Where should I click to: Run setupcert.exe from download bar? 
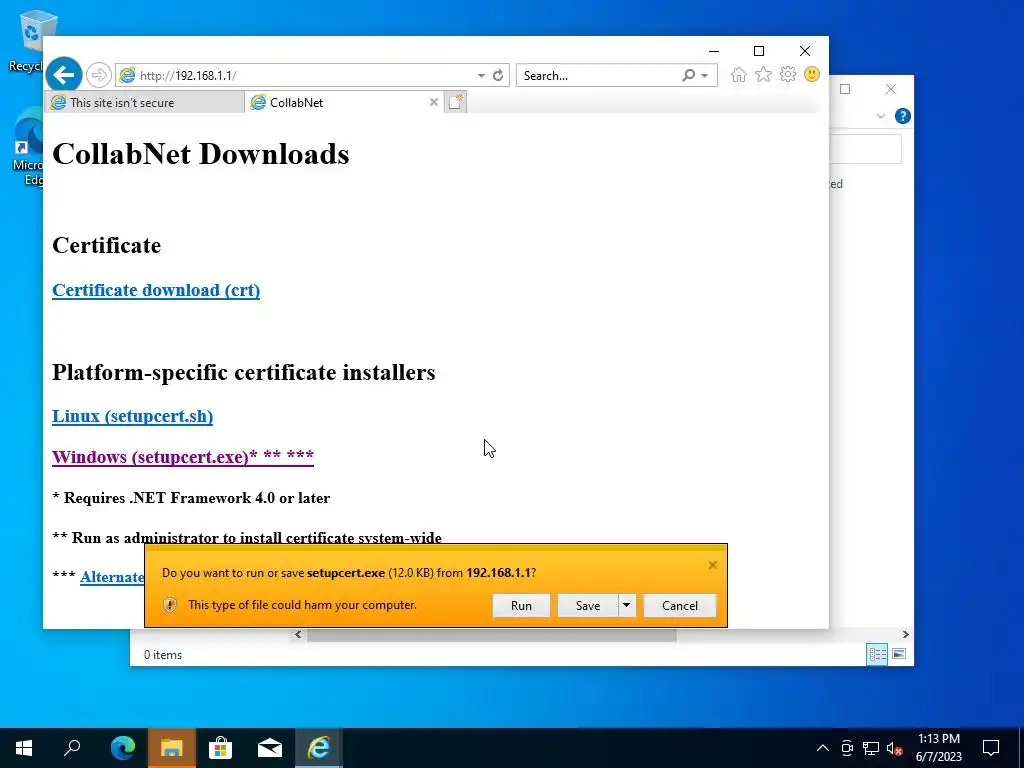(521, 605)
